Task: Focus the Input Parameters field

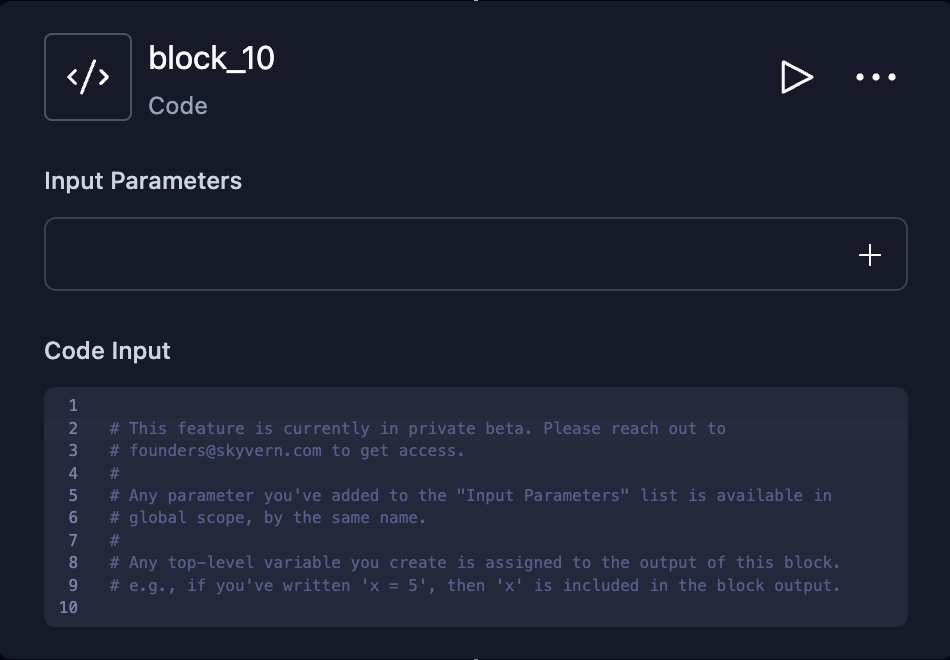Action: point(440,255)
